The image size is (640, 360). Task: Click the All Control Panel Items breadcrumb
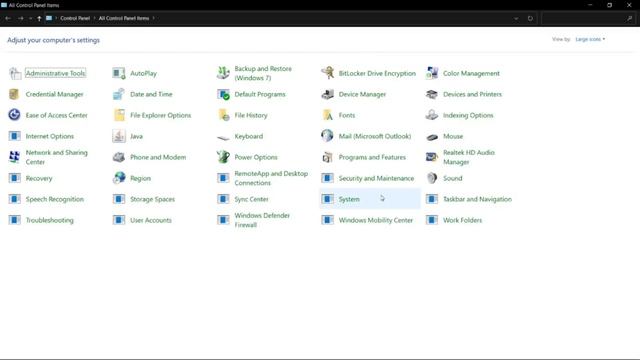click(124, 18)
